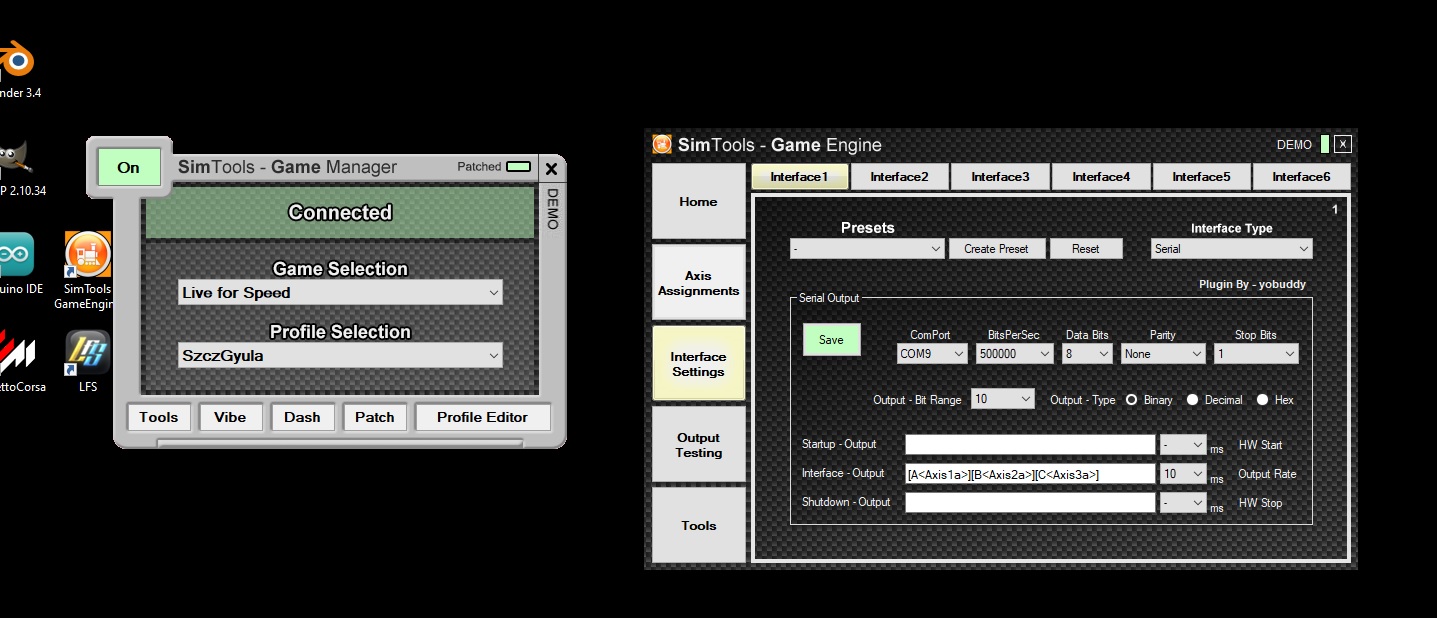Open the Data Bits dropdown
The image size is (1437, 630).
pos(1087,354)
